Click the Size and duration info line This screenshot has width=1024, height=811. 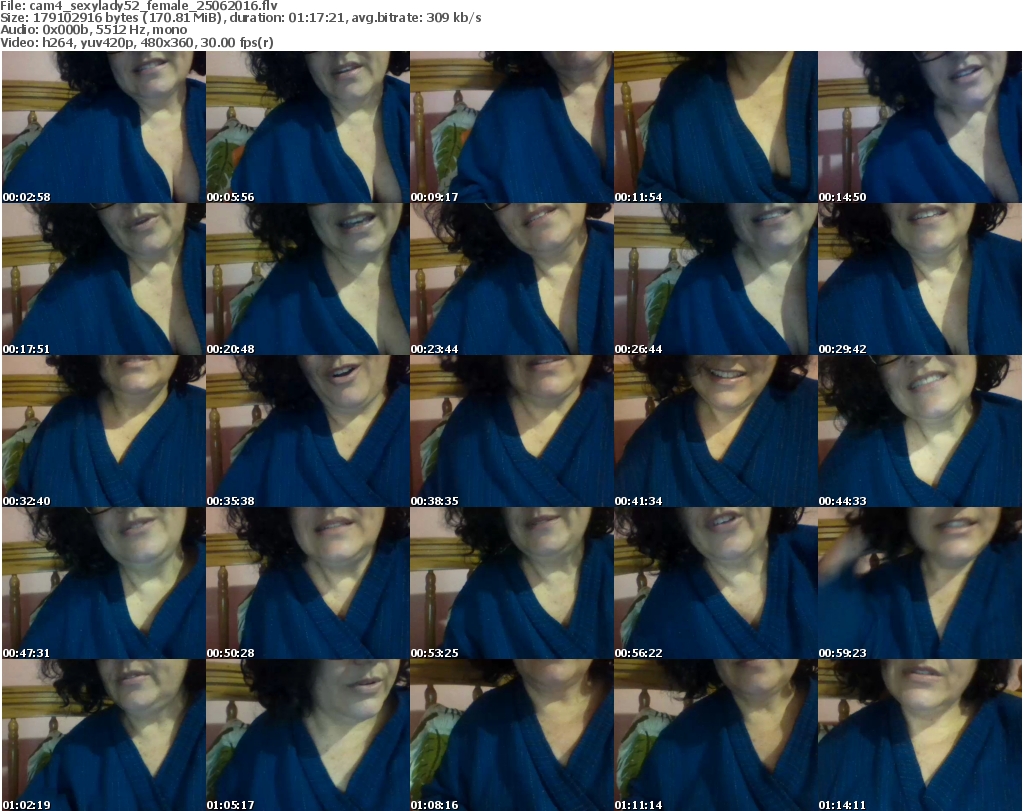pos(241,18)
